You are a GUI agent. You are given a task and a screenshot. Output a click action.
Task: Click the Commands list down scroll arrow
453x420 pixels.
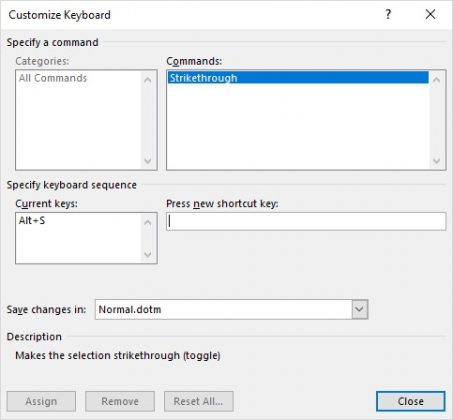[436, 161]
